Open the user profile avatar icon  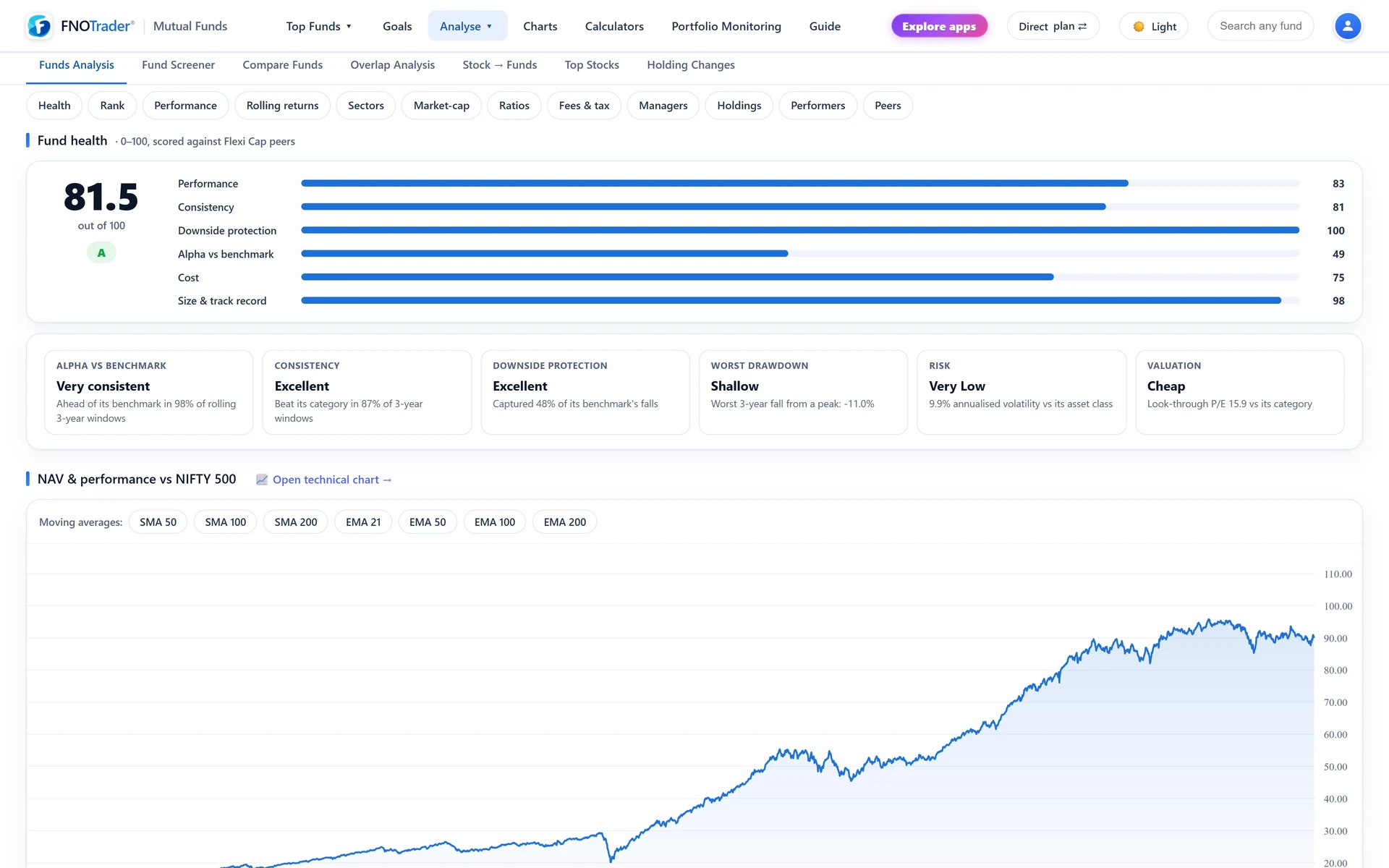coord(1347,26)
